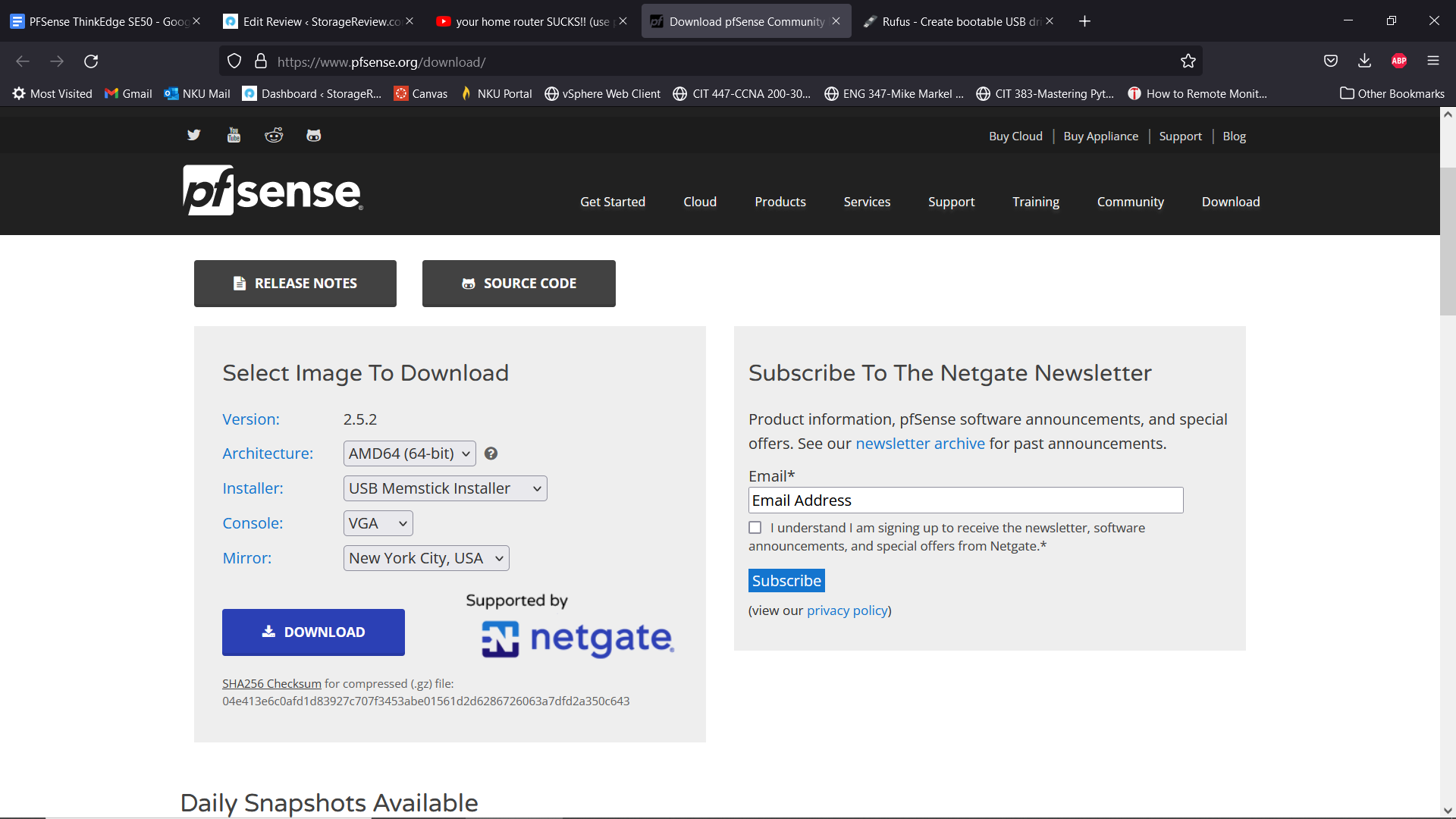
Task: Open the SHA256 Checksum link
Action: point(271,684)
